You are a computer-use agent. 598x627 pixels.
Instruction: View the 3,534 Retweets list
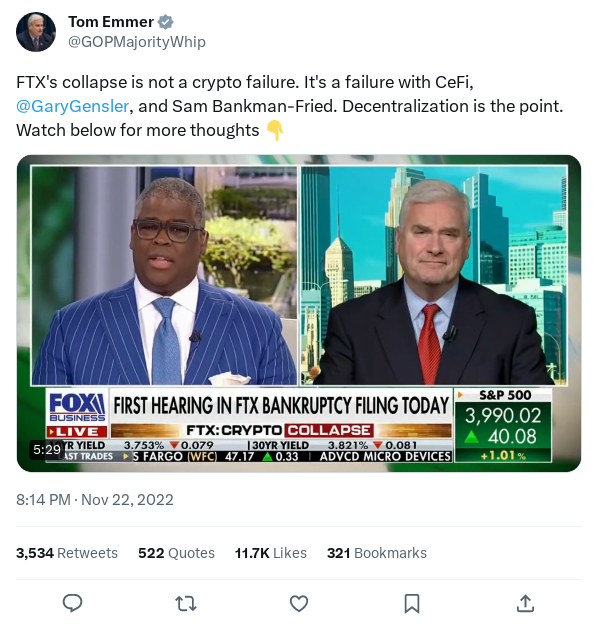pyautogui.click(x=67, y=553)
